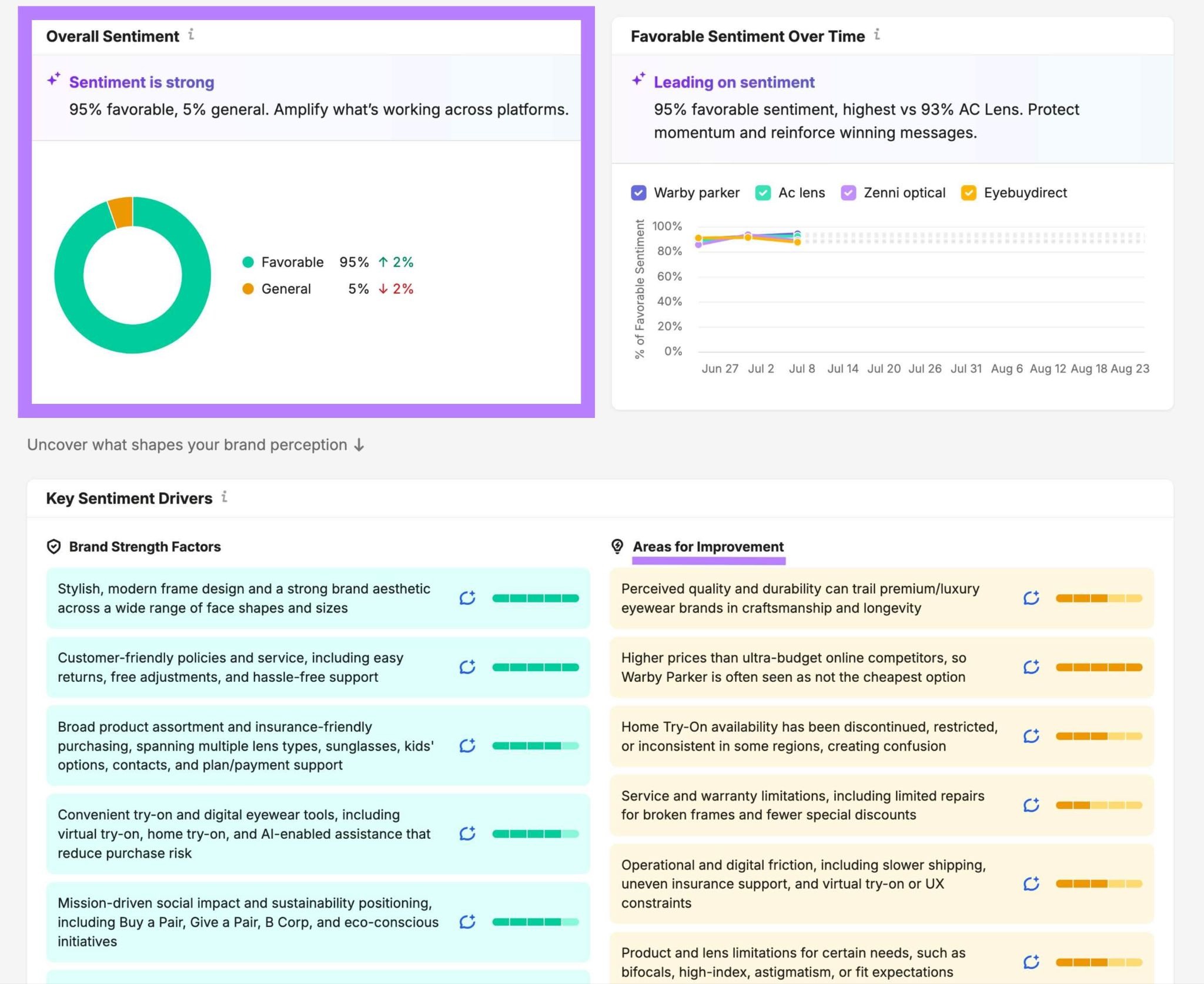
Task: Select the Home Try-On availability card text
Action: point(810,737)
